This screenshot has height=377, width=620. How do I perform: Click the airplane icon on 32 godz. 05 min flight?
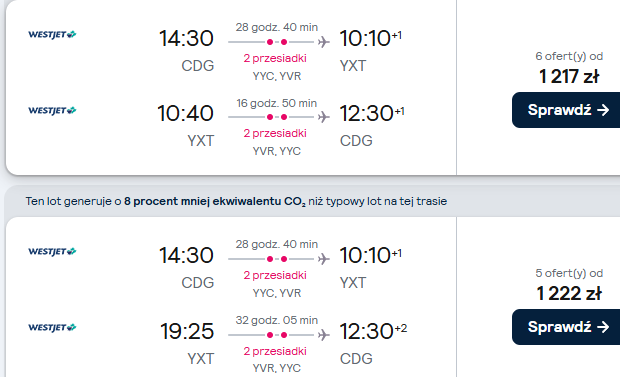click(323, 335)
